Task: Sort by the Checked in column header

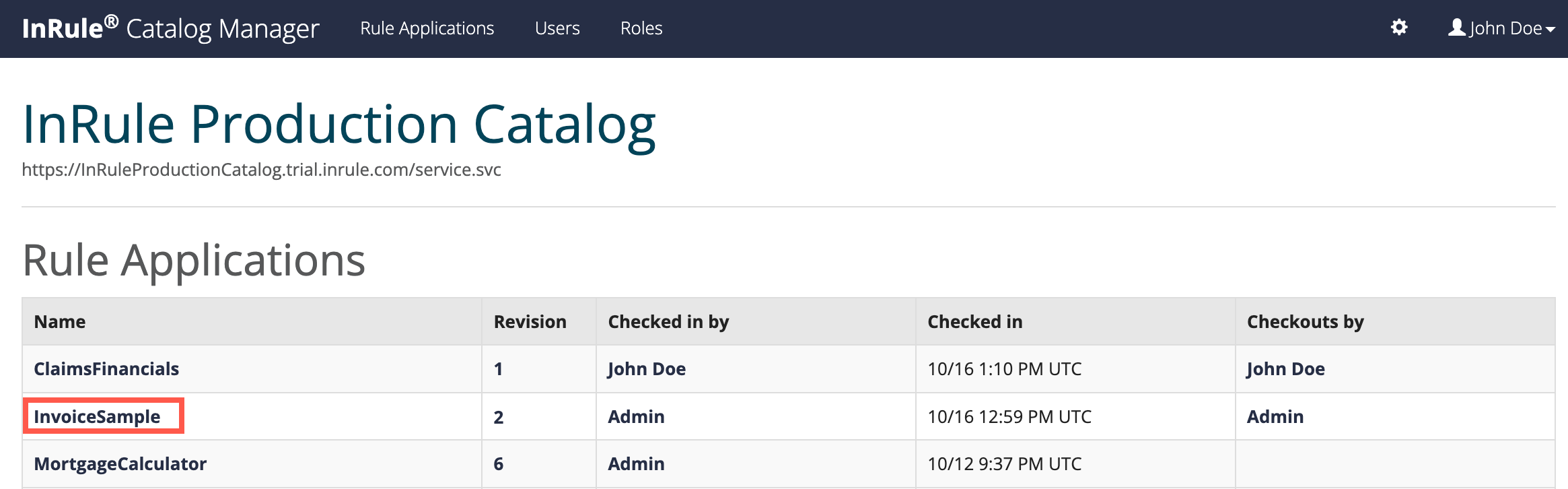Action: point(974,322)
